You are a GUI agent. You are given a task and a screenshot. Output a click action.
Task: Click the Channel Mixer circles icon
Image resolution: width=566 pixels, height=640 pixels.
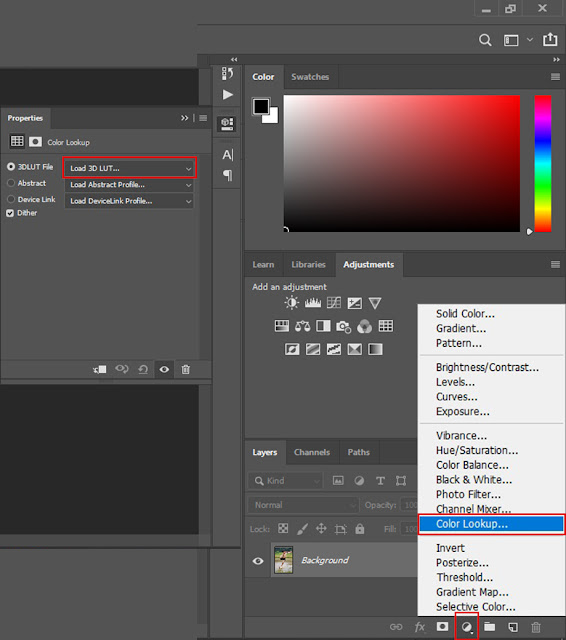(364, 327)
